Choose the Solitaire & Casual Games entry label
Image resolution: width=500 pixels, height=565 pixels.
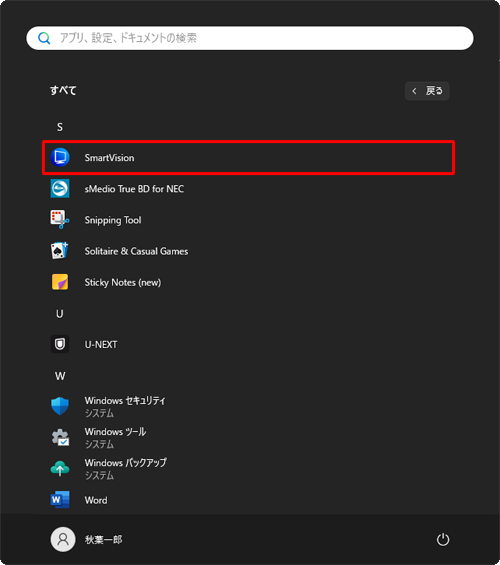click(136, 251)
